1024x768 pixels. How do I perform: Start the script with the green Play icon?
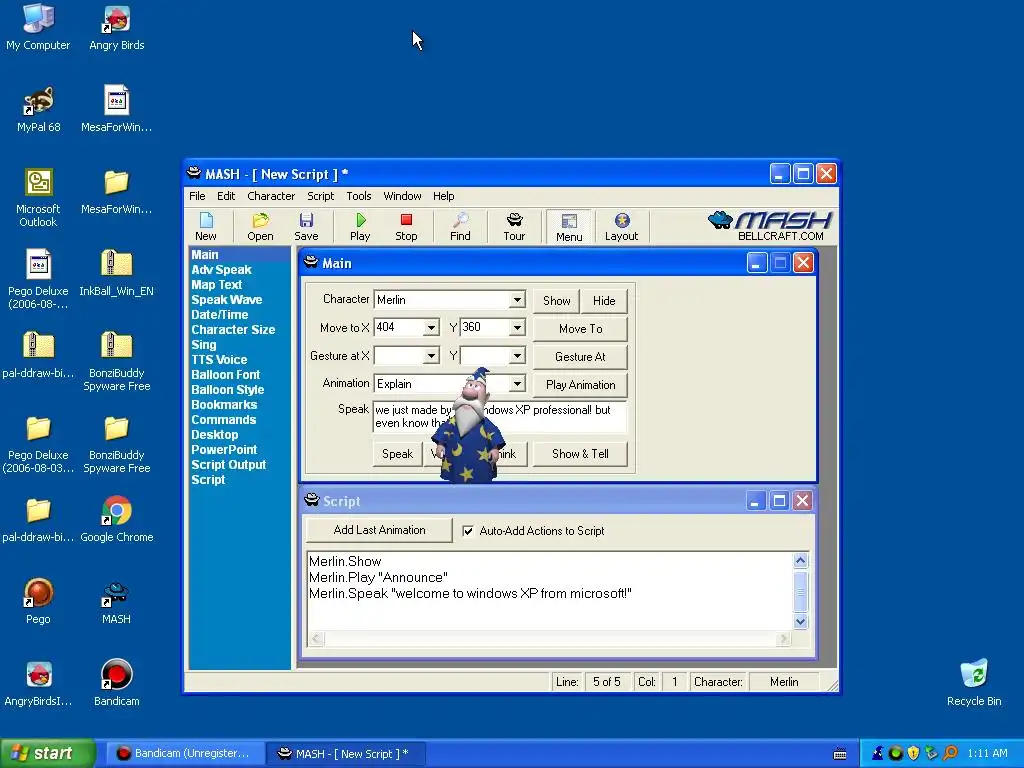(x=360, y=227)
